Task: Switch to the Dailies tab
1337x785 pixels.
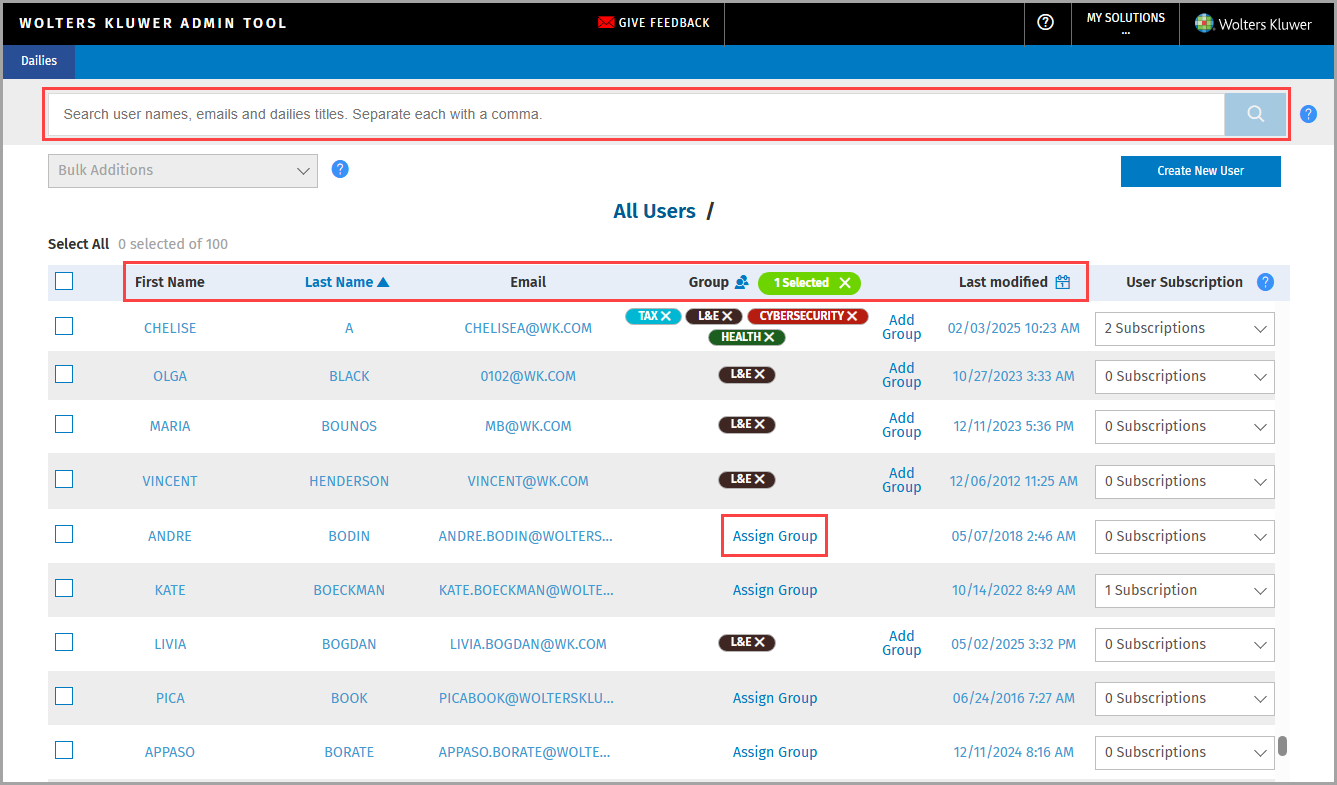Action: [39, 61]
